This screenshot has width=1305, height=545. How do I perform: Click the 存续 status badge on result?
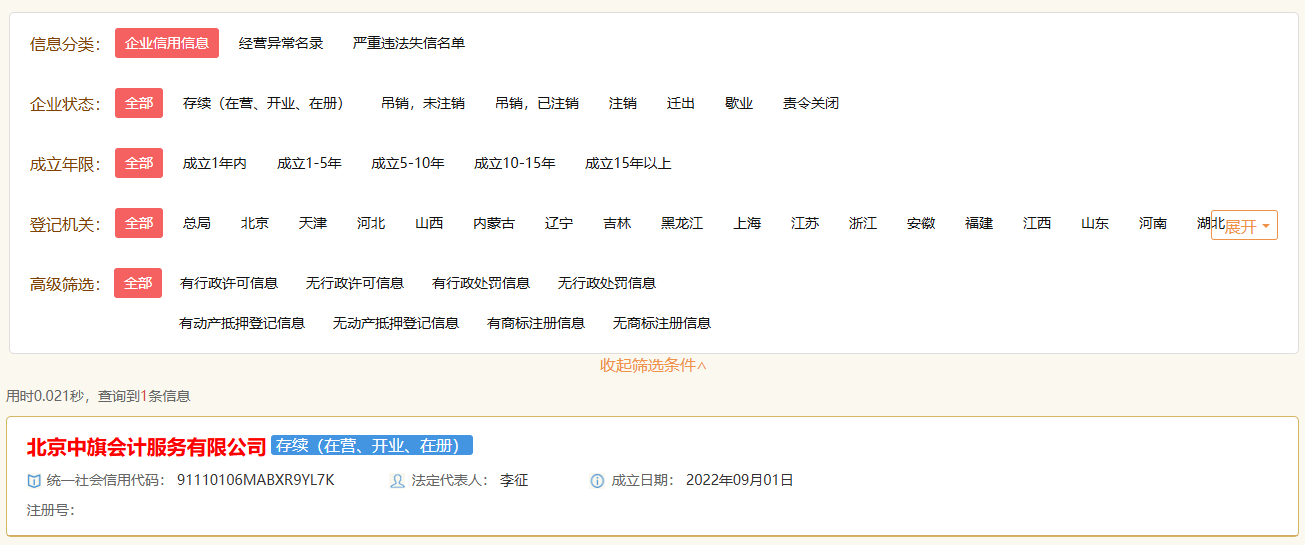pos(371,446)
